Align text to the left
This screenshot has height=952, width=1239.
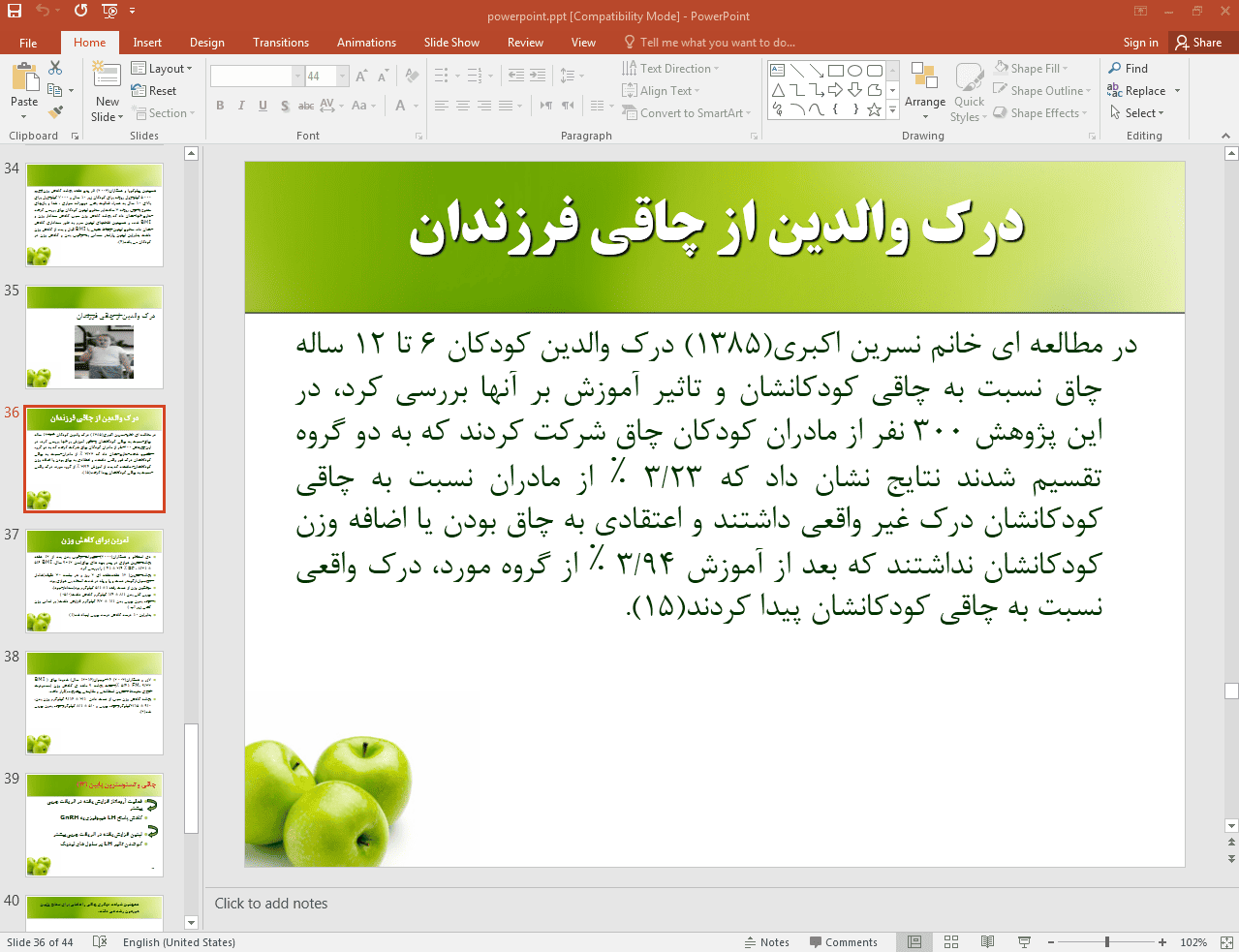coord(441,106)
